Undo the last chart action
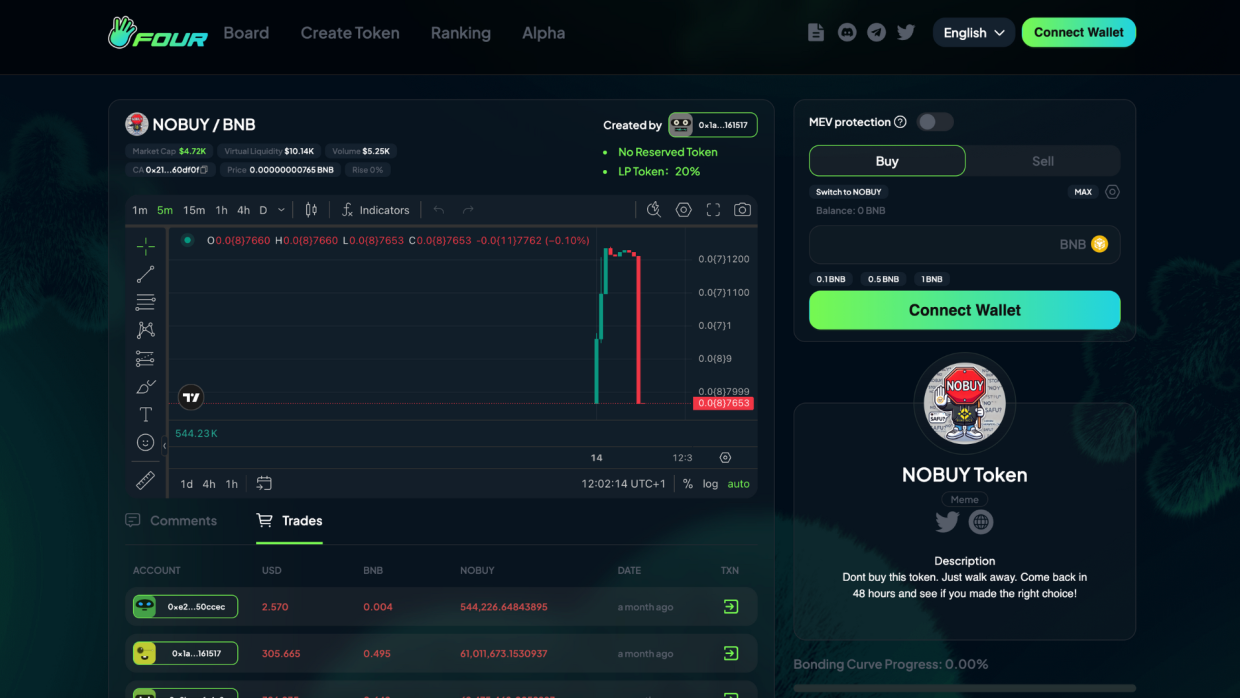The width and height of the screenshot is (1240, 698). pyautogui.click(x=439, y=210)
